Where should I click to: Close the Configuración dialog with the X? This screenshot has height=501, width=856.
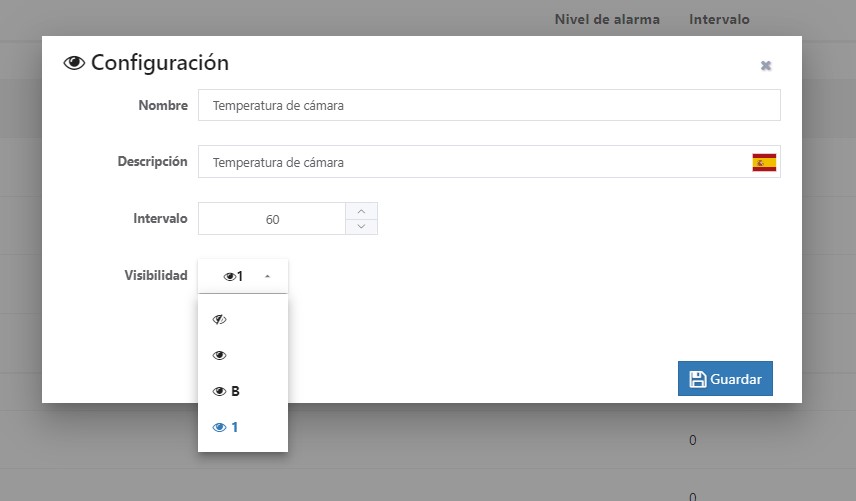click(766, 65)
